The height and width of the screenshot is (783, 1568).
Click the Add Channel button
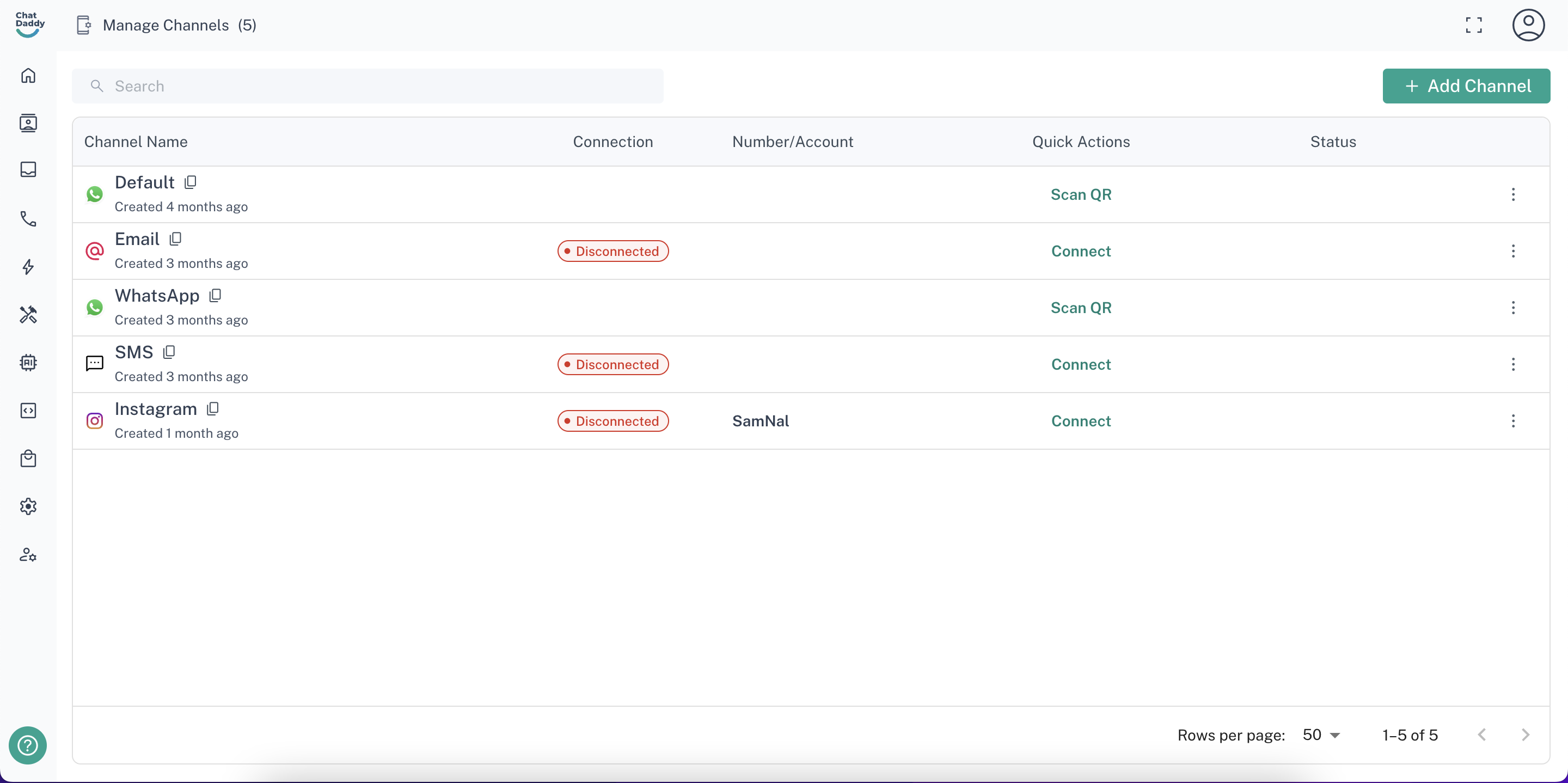(x=1466, y=86)
